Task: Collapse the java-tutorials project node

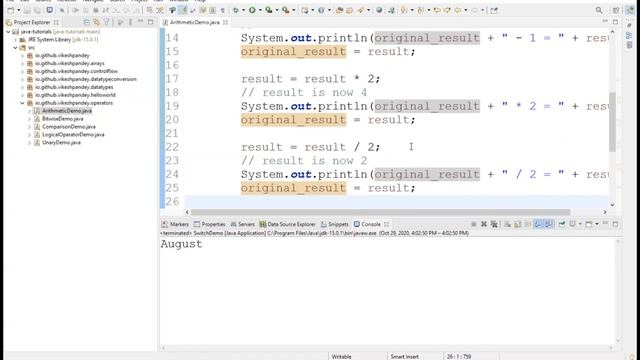Action: click(8, 31)
